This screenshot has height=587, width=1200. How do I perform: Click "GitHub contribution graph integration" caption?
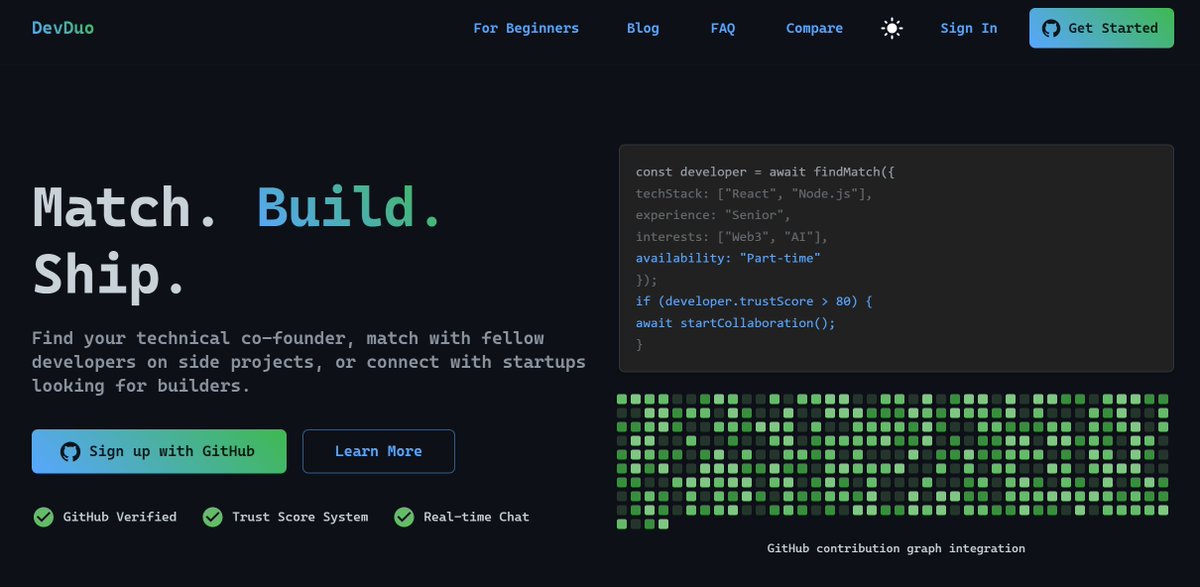click(896, 548)
